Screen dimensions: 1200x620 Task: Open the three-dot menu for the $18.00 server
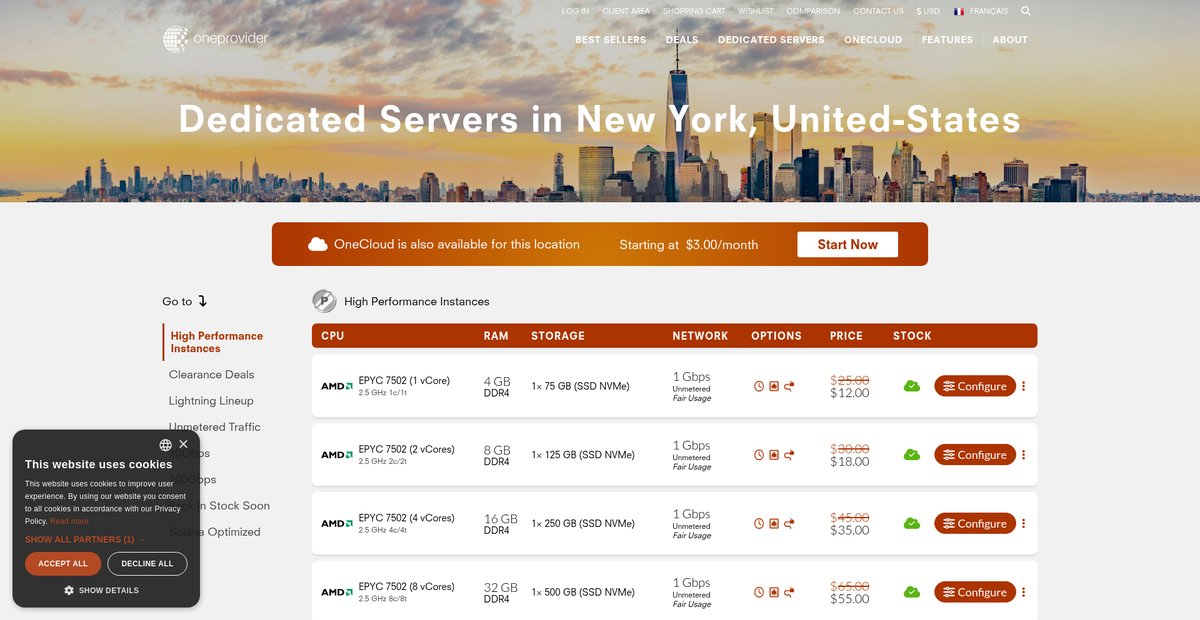[1023, 455]
